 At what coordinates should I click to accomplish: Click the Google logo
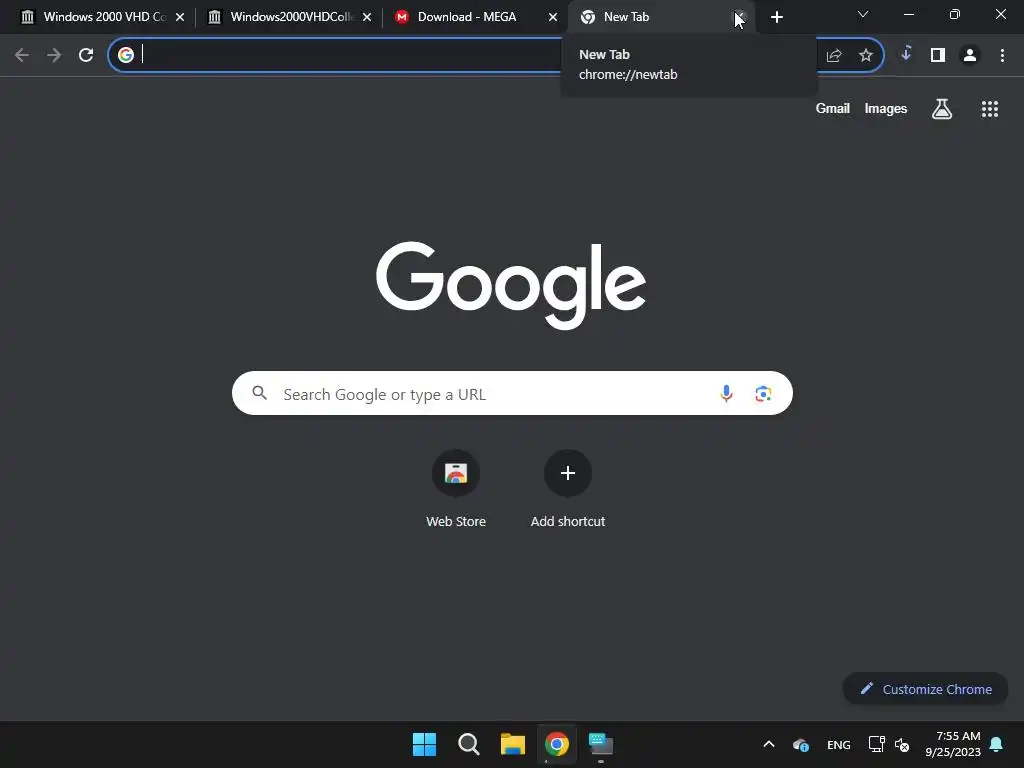click(x=511, y=285)
